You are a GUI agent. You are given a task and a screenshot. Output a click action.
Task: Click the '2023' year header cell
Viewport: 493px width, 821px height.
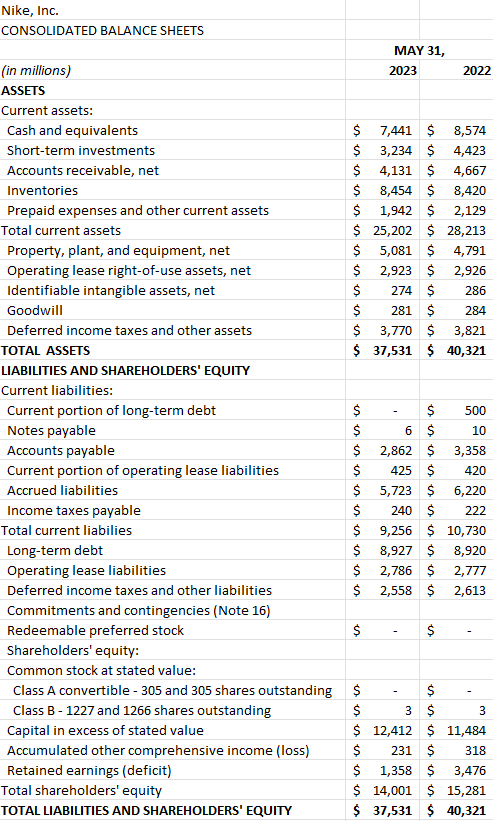pyautogui.click(x=402, y=71)
